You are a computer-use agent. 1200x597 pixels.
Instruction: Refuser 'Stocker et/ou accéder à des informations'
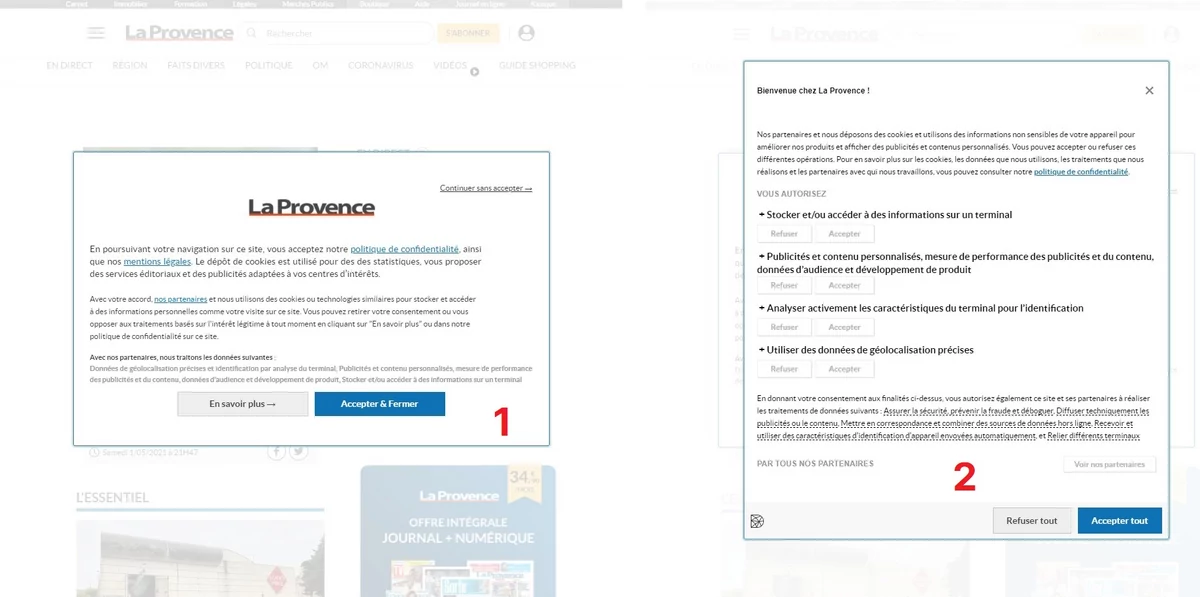click(x=784, y=234)
